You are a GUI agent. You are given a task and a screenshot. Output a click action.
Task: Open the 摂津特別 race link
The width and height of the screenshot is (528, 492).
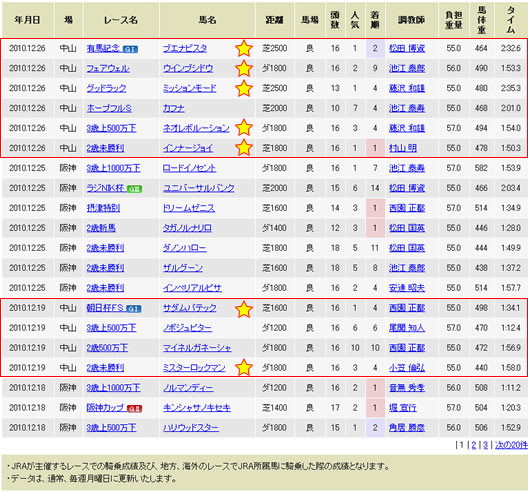click(x=103, y=208)
